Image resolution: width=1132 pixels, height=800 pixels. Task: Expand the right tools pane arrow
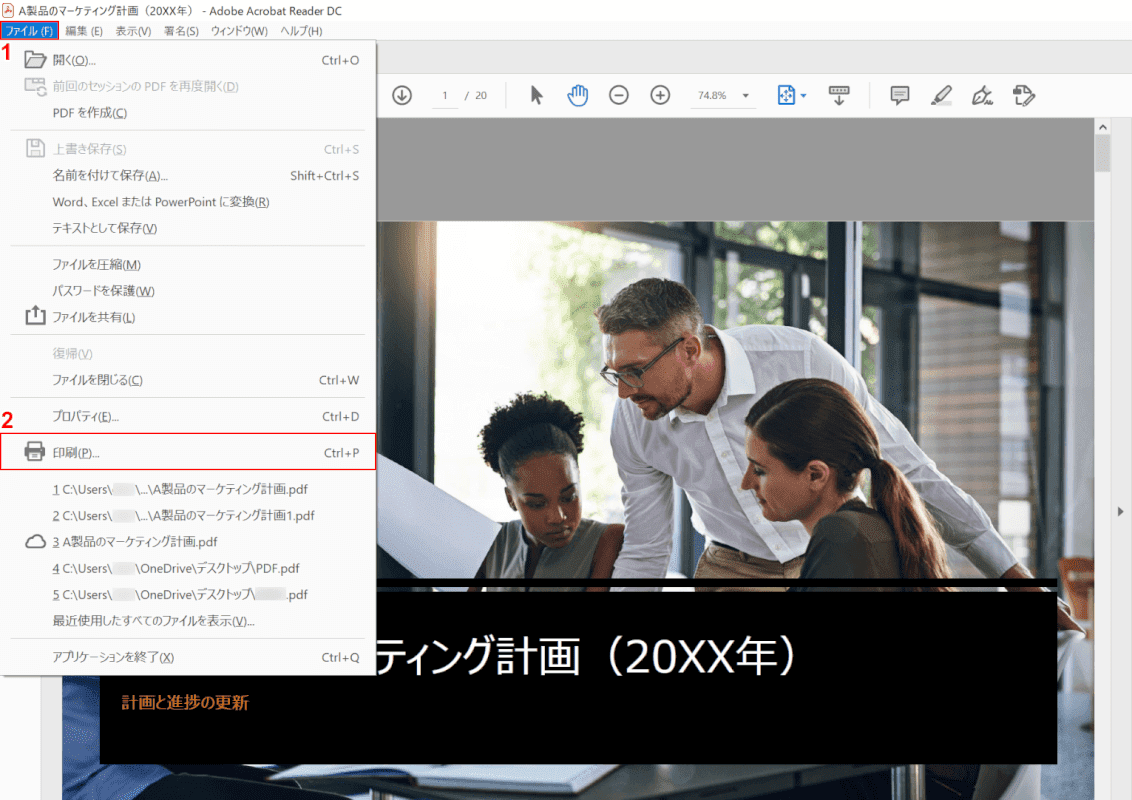pos(1120,511)
